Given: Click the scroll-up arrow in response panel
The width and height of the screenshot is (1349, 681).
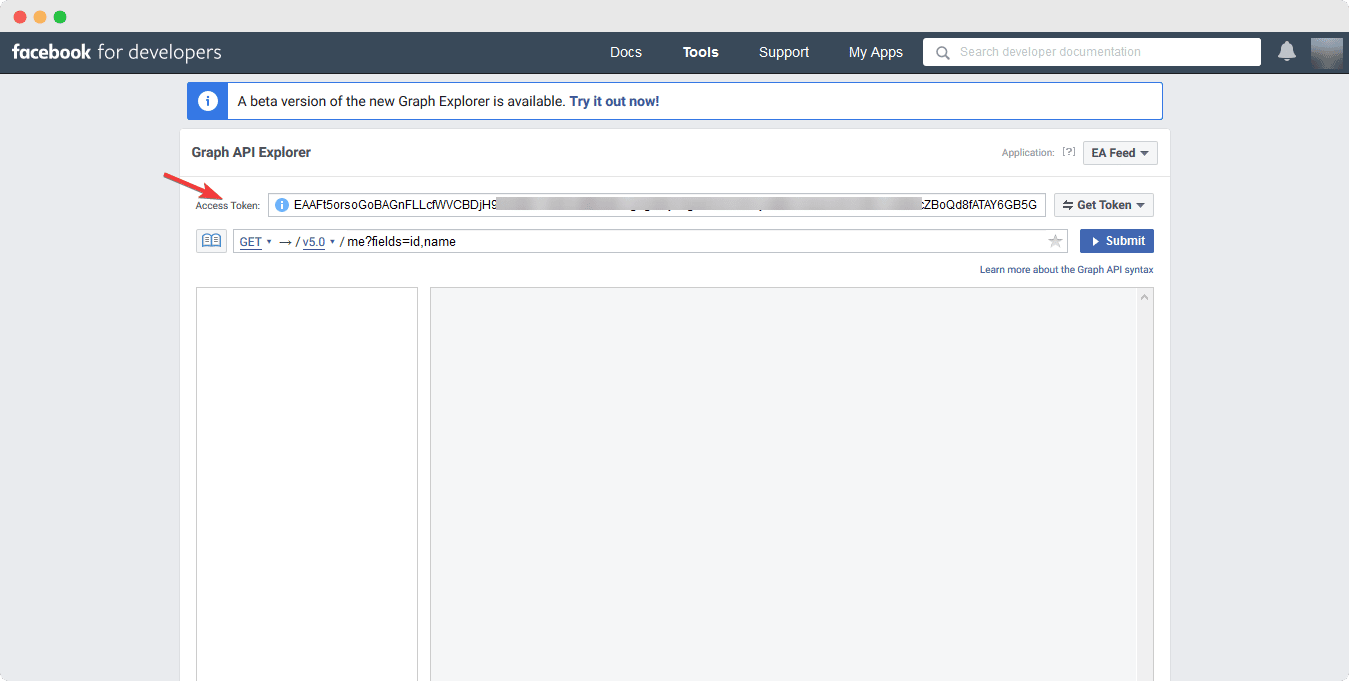Looking at the screenshot, I should [1146, 296].
